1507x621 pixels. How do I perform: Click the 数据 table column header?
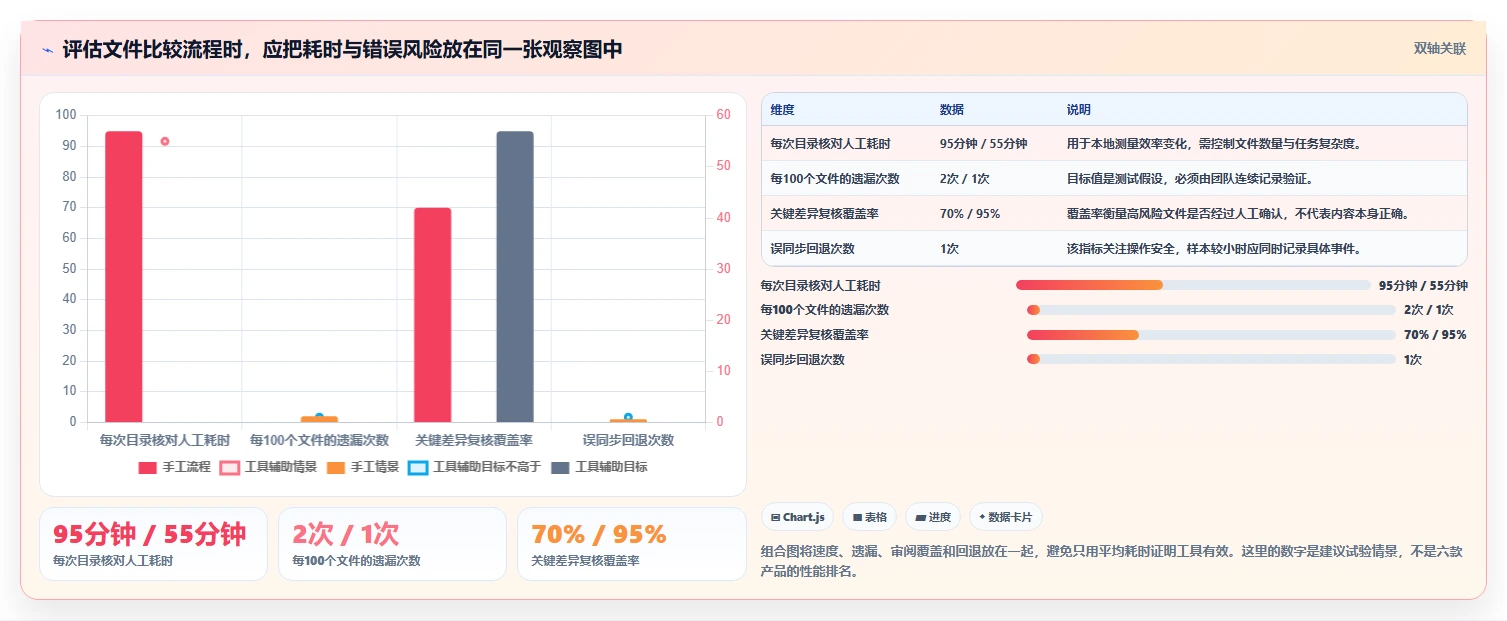[x=952, y=109]
